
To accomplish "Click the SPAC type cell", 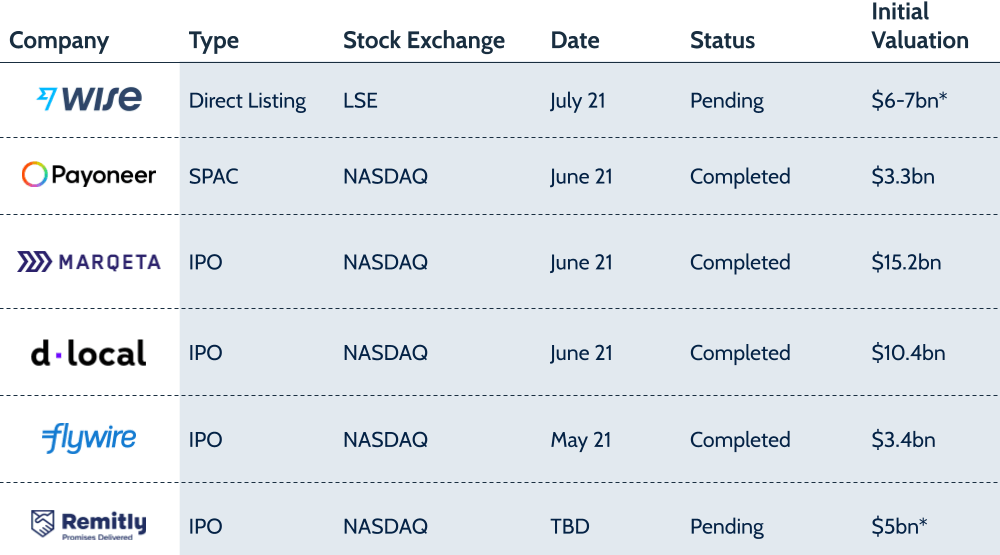I will click(x=214, y=177).
